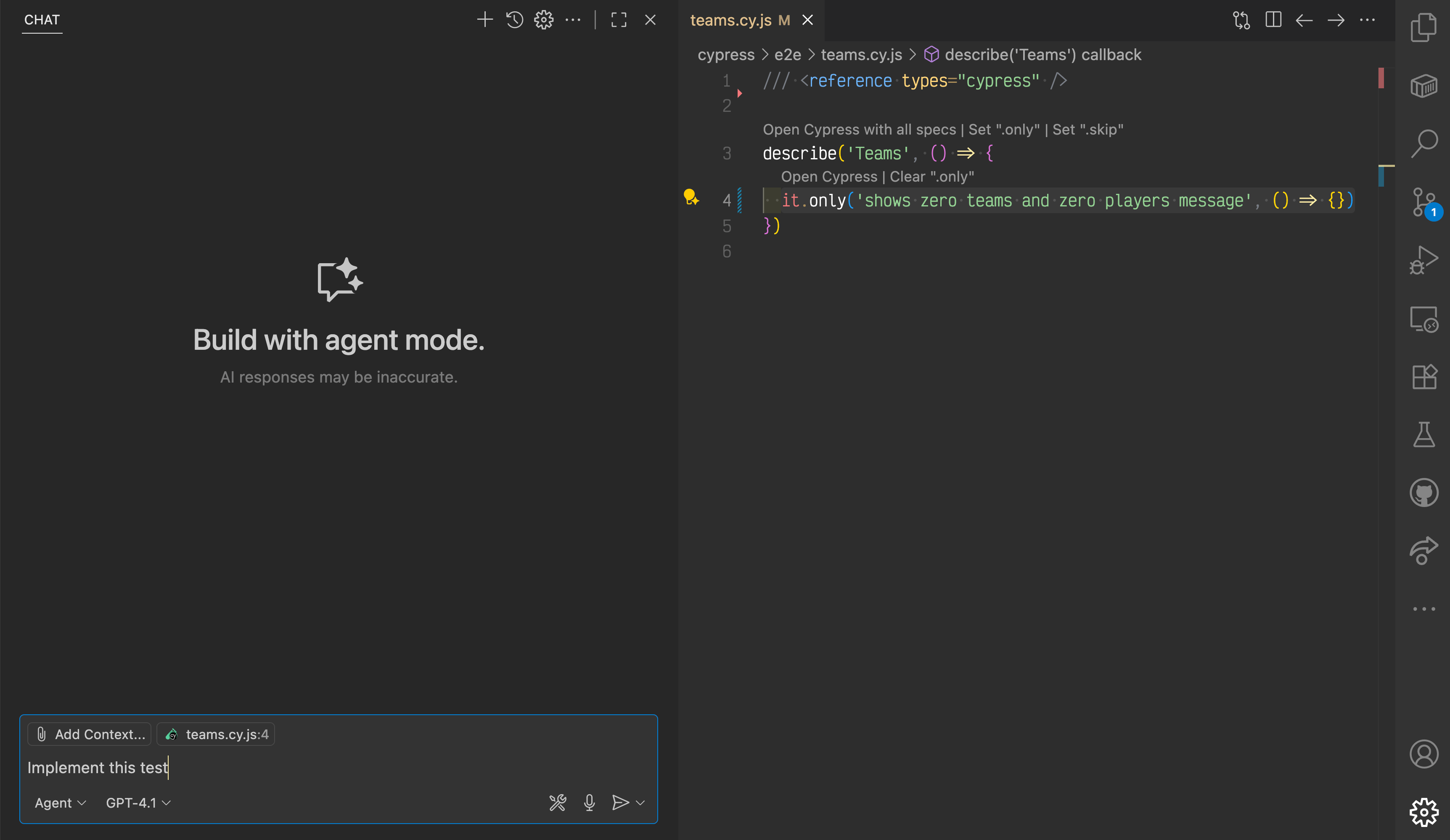Image resolution: width=1450 pixels, height=840 pixels.
Task: Click line number 3 in gutter
Action: click(727, 153)
